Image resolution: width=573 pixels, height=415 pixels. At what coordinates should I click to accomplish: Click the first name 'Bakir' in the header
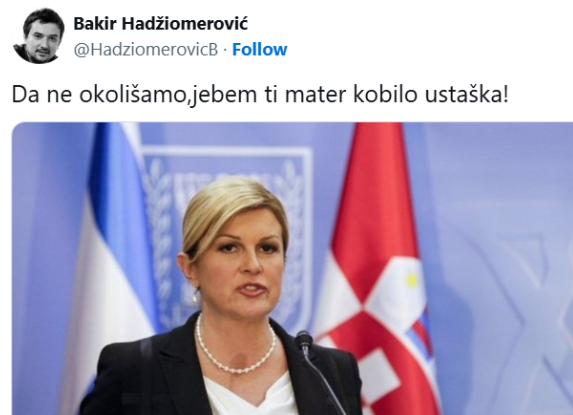pos(95,24)
